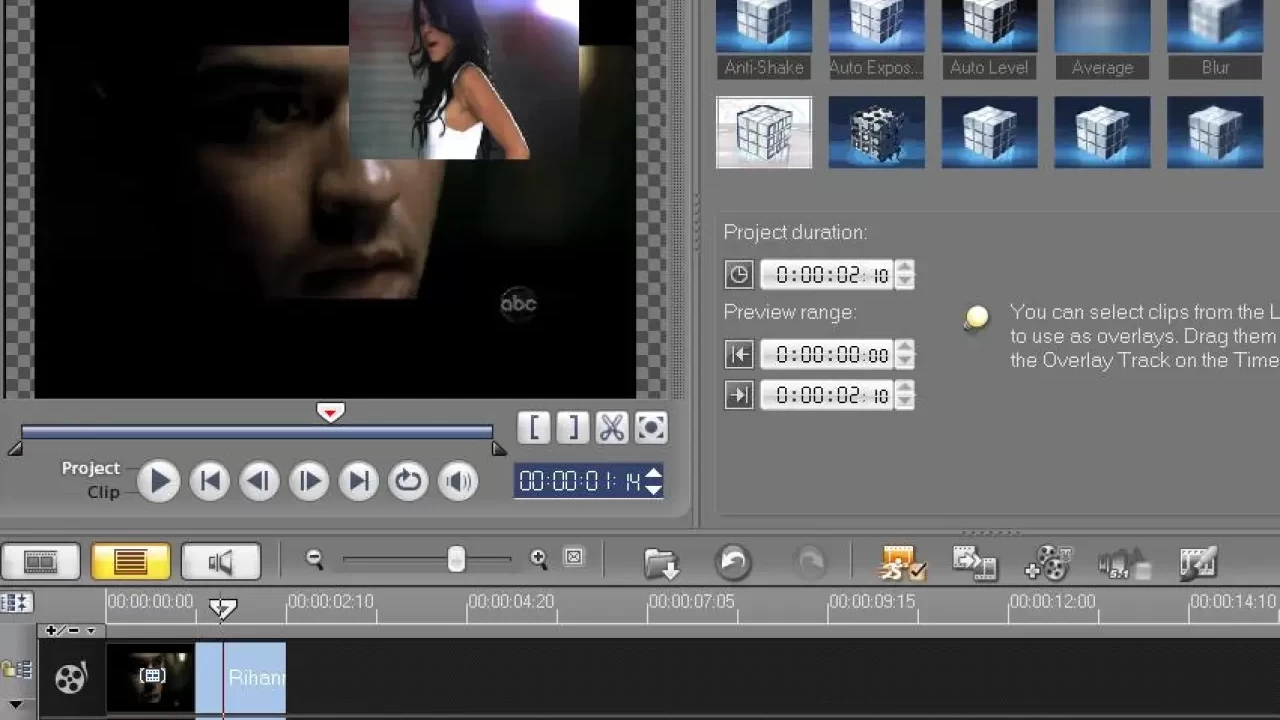Viewport: 1280px width, 720px height.
Task: Click the scissors Cut Clip icon
Action: click(x=611, y=428)
